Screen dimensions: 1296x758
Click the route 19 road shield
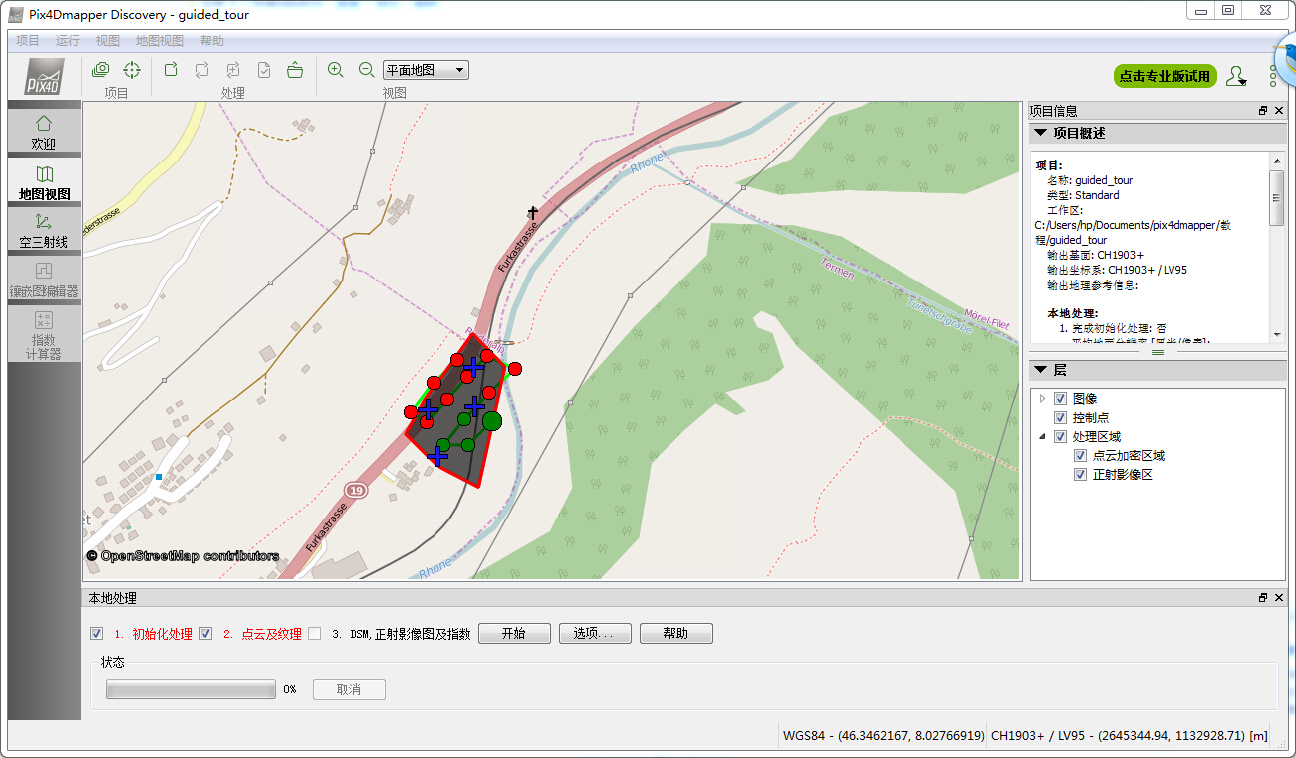pyautogui.click(x=355, y=490)
